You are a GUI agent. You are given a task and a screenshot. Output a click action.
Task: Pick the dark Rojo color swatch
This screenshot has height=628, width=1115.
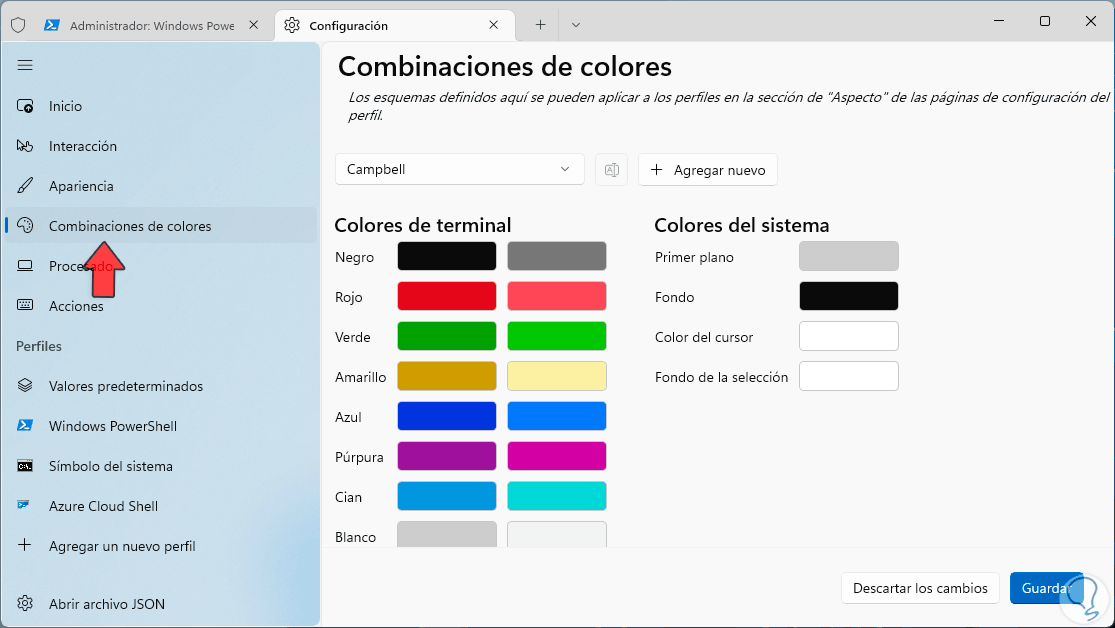tap(447, 296)
